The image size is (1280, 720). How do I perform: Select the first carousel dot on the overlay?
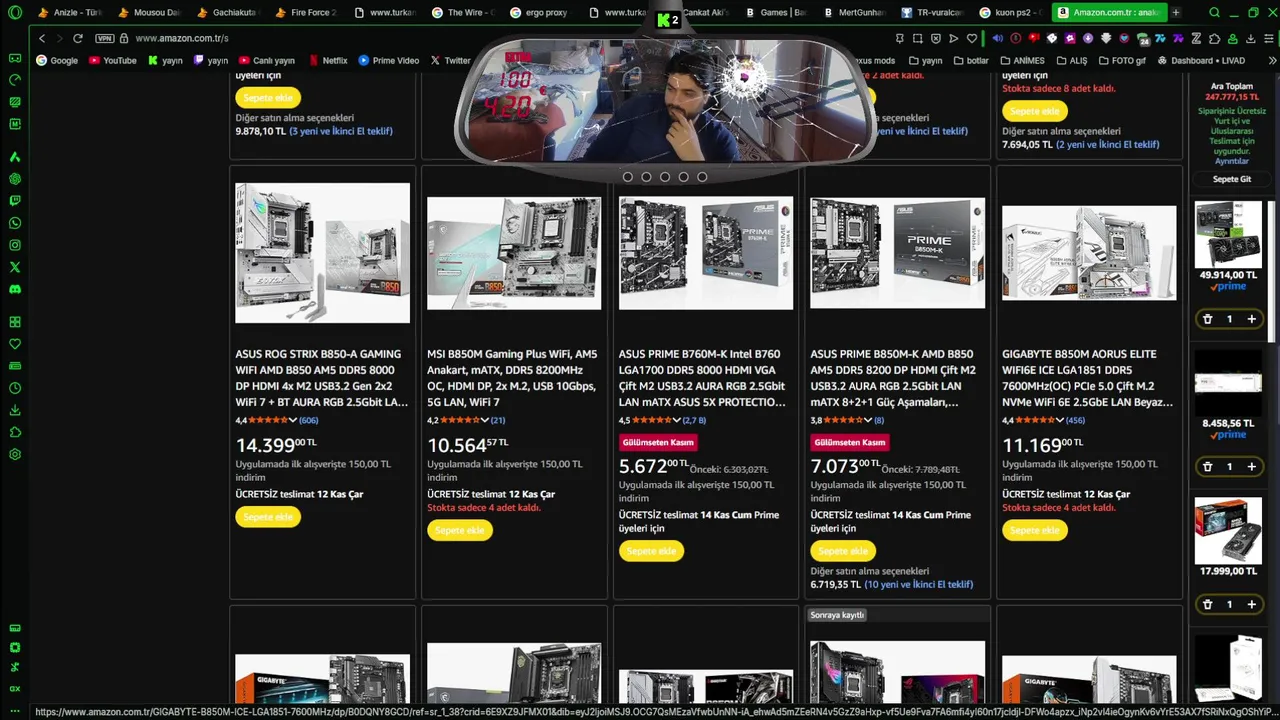[x=628, y=177]
